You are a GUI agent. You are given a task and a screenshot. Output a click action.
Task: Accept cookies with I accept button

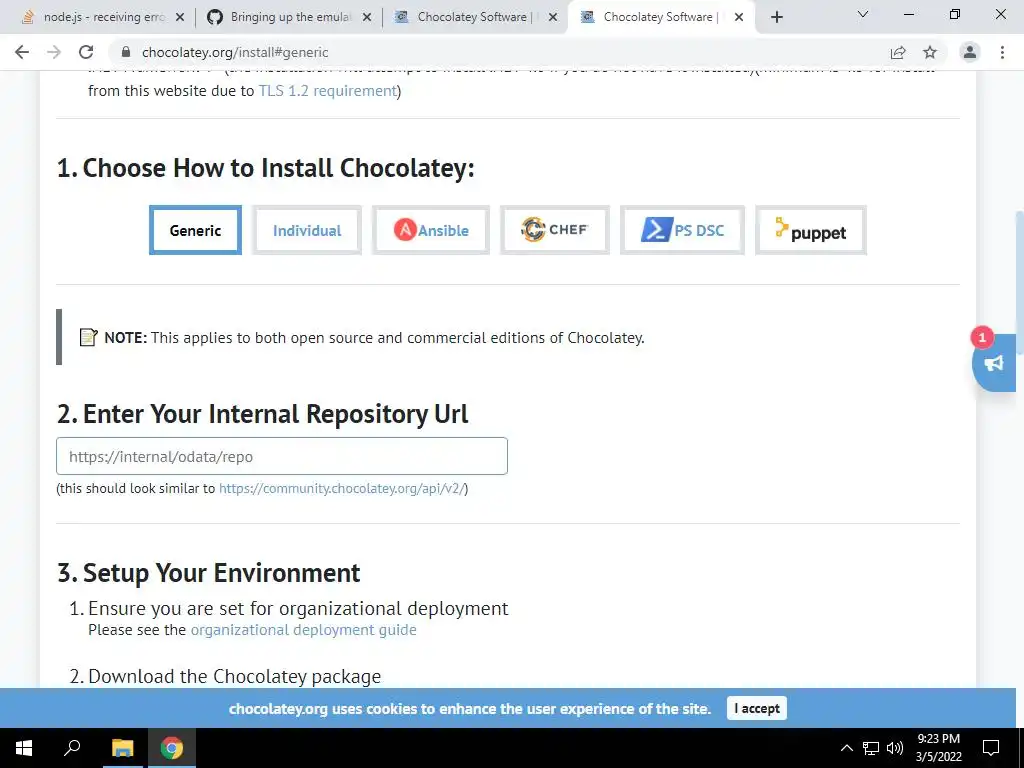tap(756, 708)
